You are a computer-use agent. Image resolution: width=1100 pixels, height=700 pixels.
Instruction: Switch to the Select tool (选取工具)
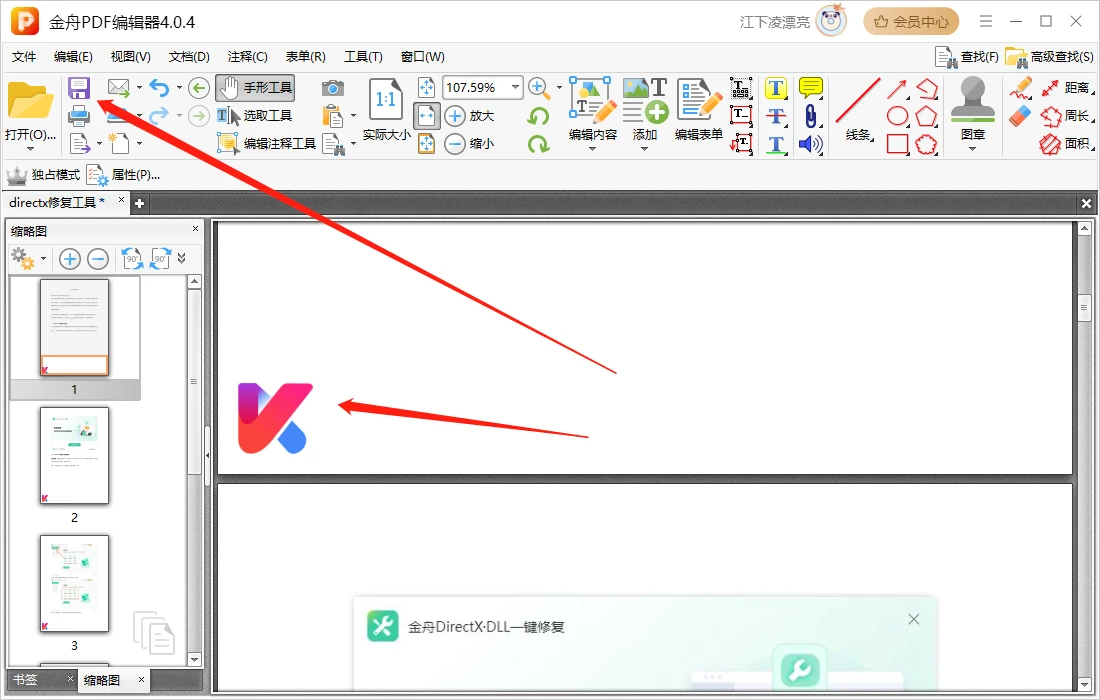(255, 116)
